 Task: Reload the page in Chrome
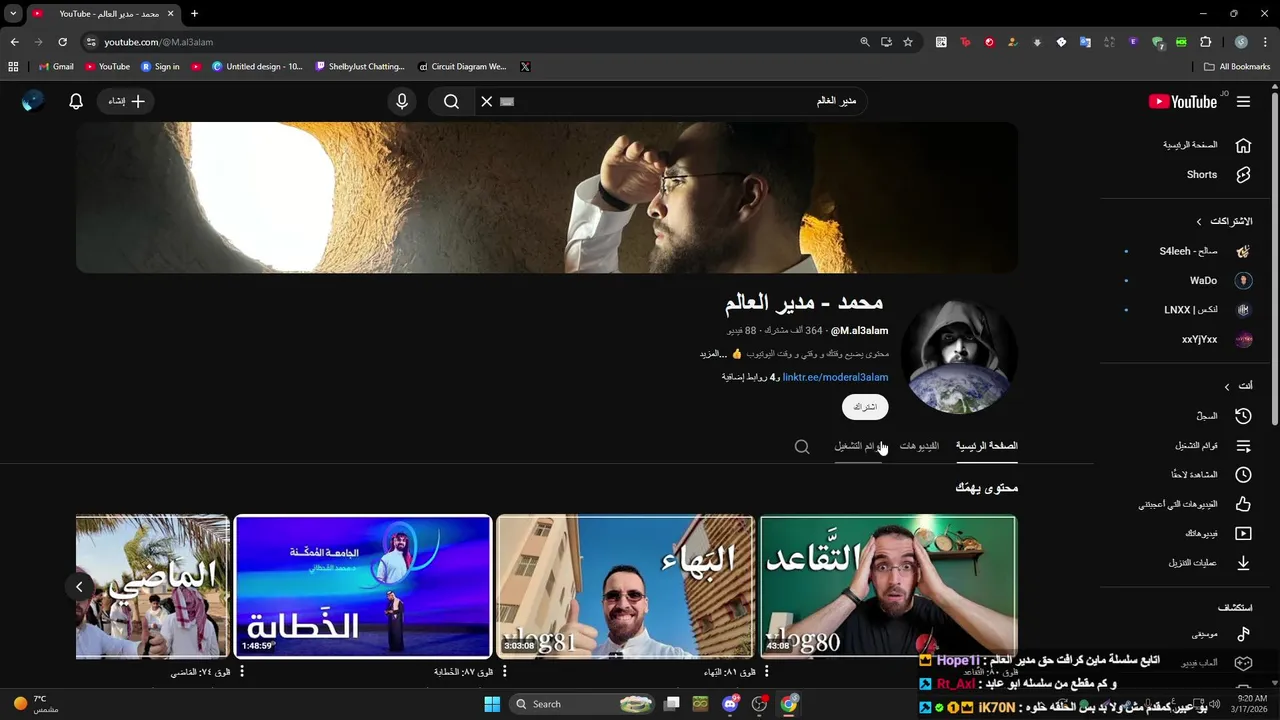point(62,42)
